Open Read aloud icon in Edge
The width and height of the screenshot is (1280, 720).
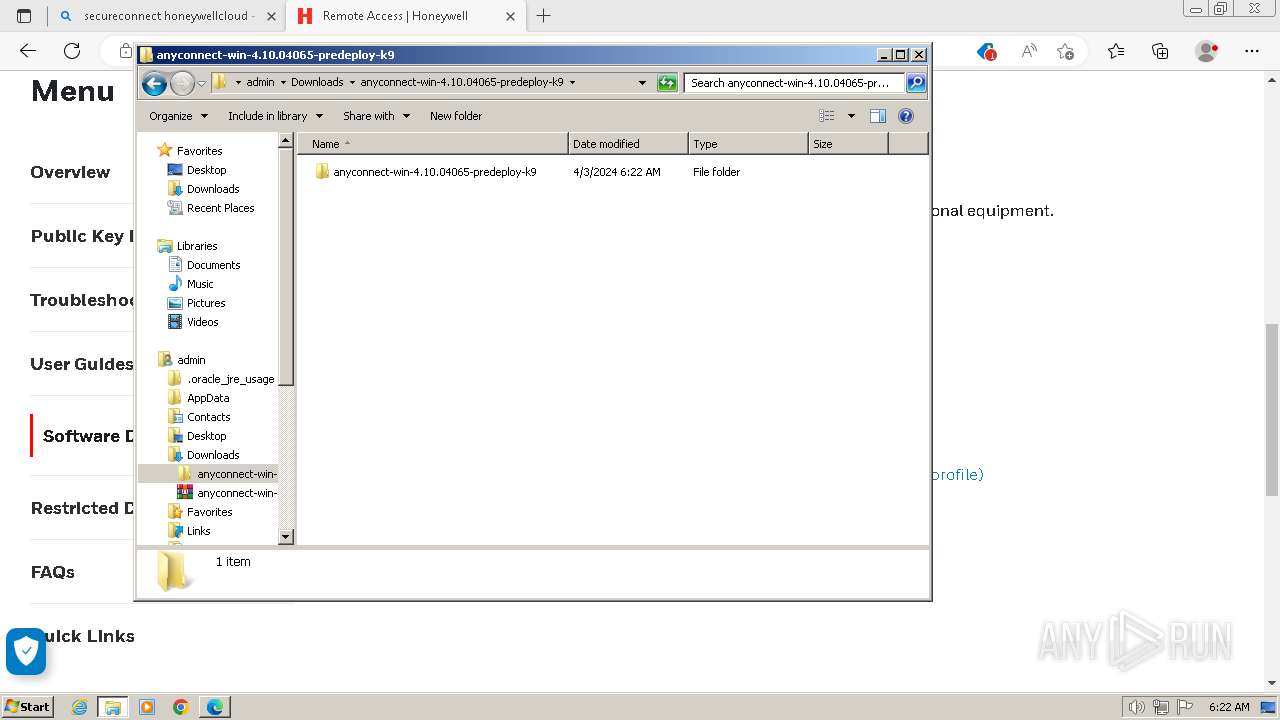(1028, 51)
